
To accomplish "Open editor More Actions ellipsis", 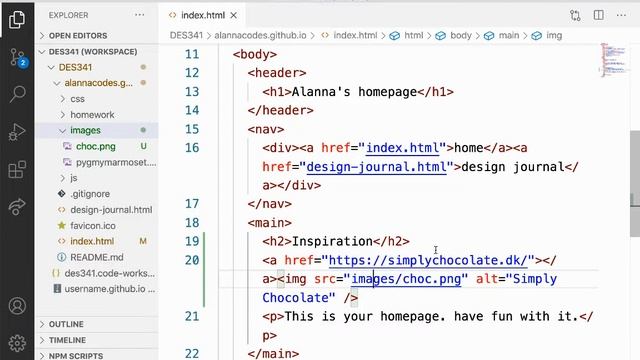I will (621, 15).
